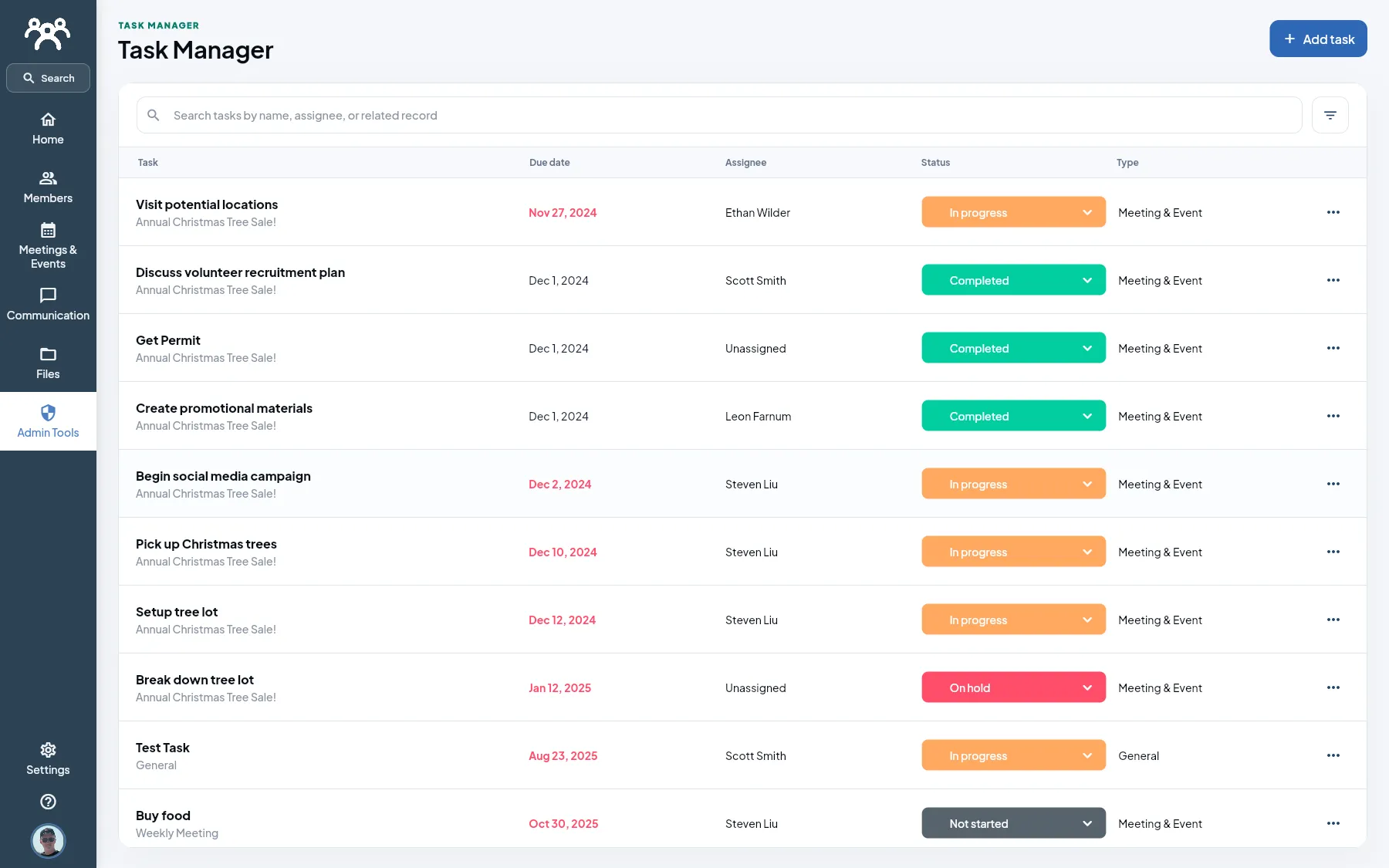This screenshot has height=868, width=1389.
Task: Open the user profile avatar
Action: click(x=48, y=840)
